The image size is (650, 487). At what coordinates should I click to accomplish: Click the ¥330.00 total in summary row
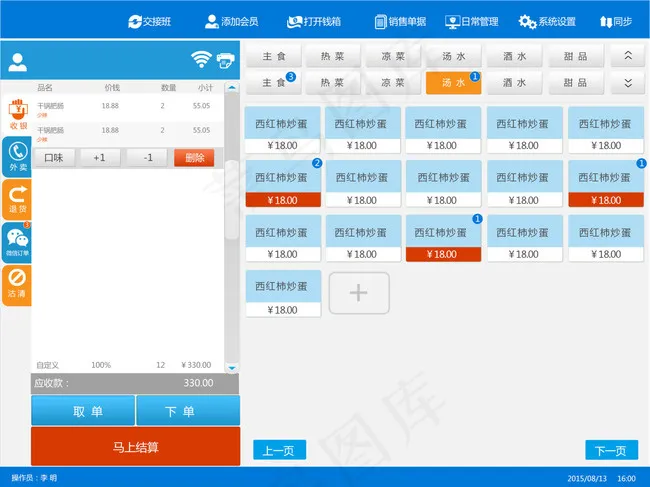[x=196, y=365]
